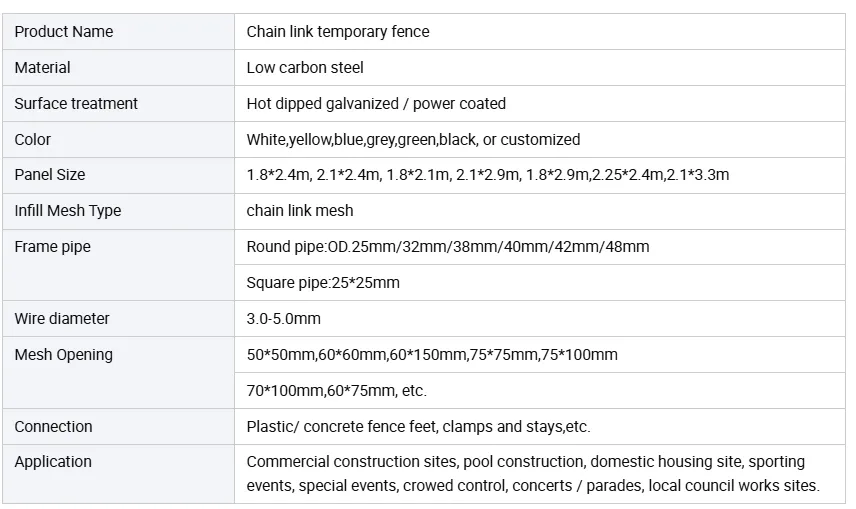
Task: Click the Square pipe 25*25mm row
Action: tap(540, 283)
